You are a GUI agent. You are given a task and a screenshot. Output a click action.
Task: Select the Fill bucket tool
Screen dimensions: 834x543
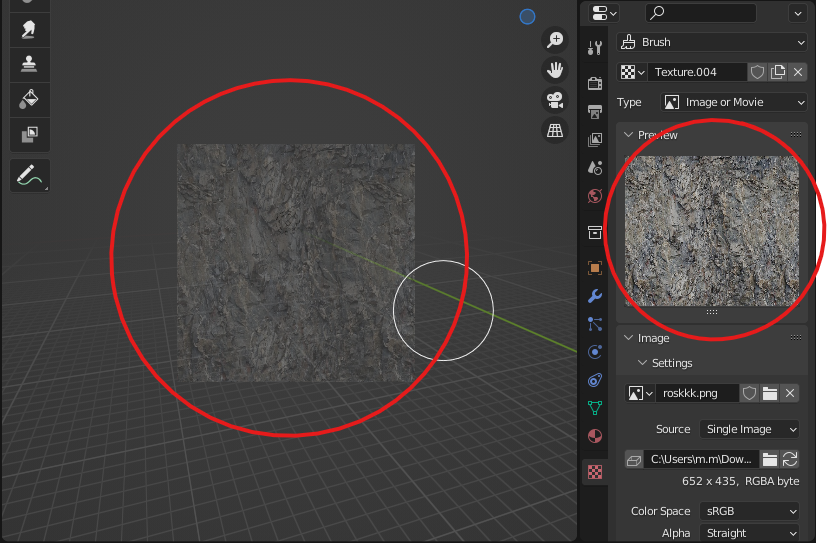point(29,97)
